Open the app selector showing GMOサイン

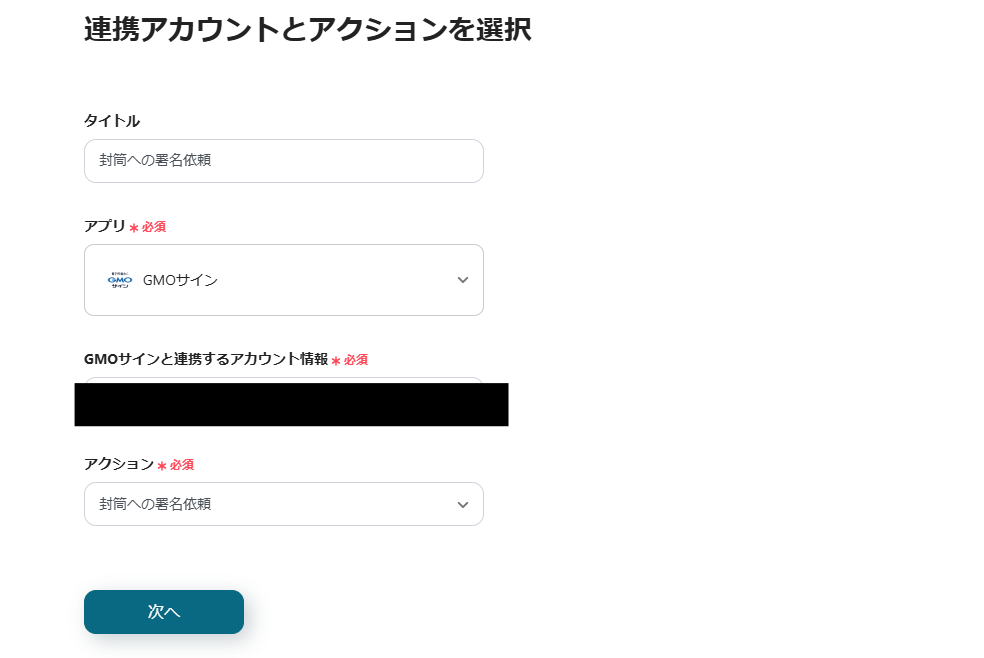(x=284, y=280)
